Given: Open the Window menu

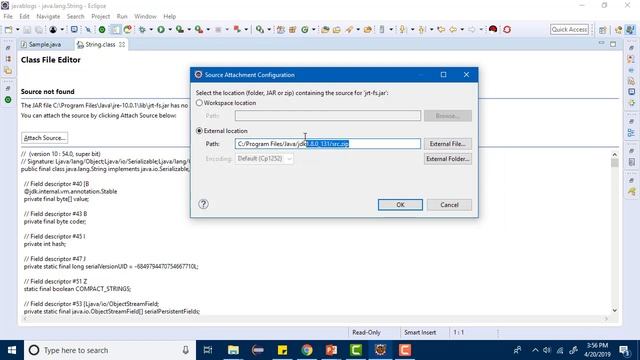Looking at the screenshot, I should coord(145,16).
